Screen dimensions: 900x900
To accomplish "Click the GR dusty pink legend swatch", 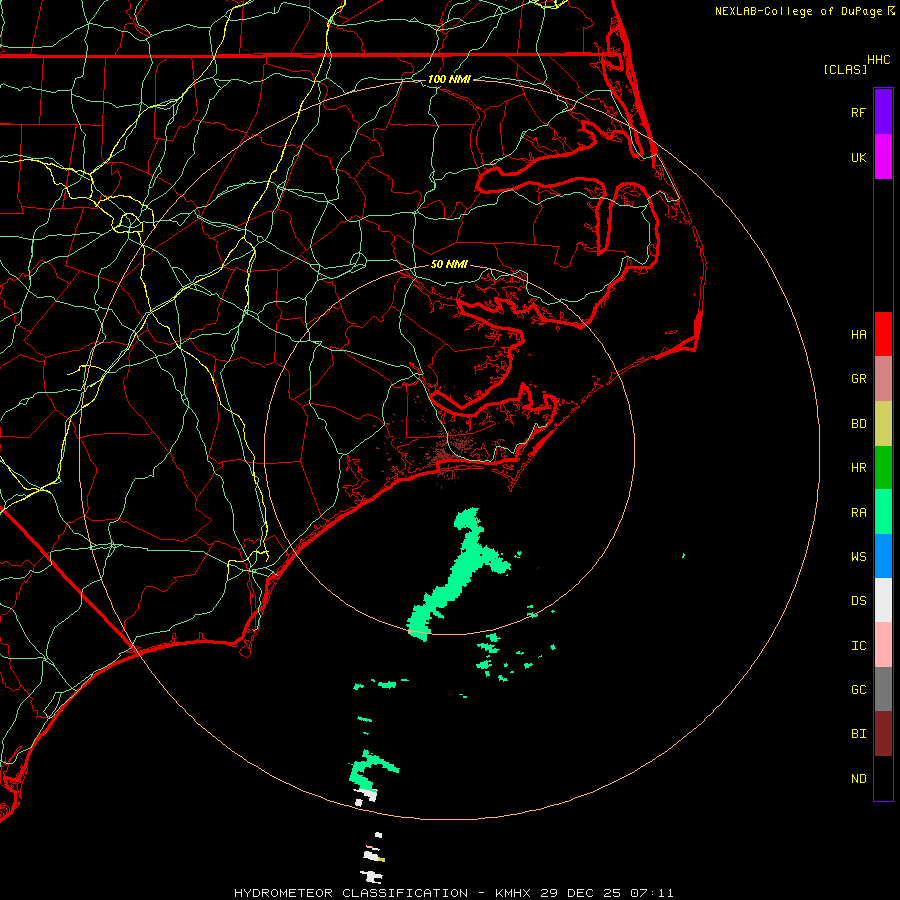I will (883, 379).
